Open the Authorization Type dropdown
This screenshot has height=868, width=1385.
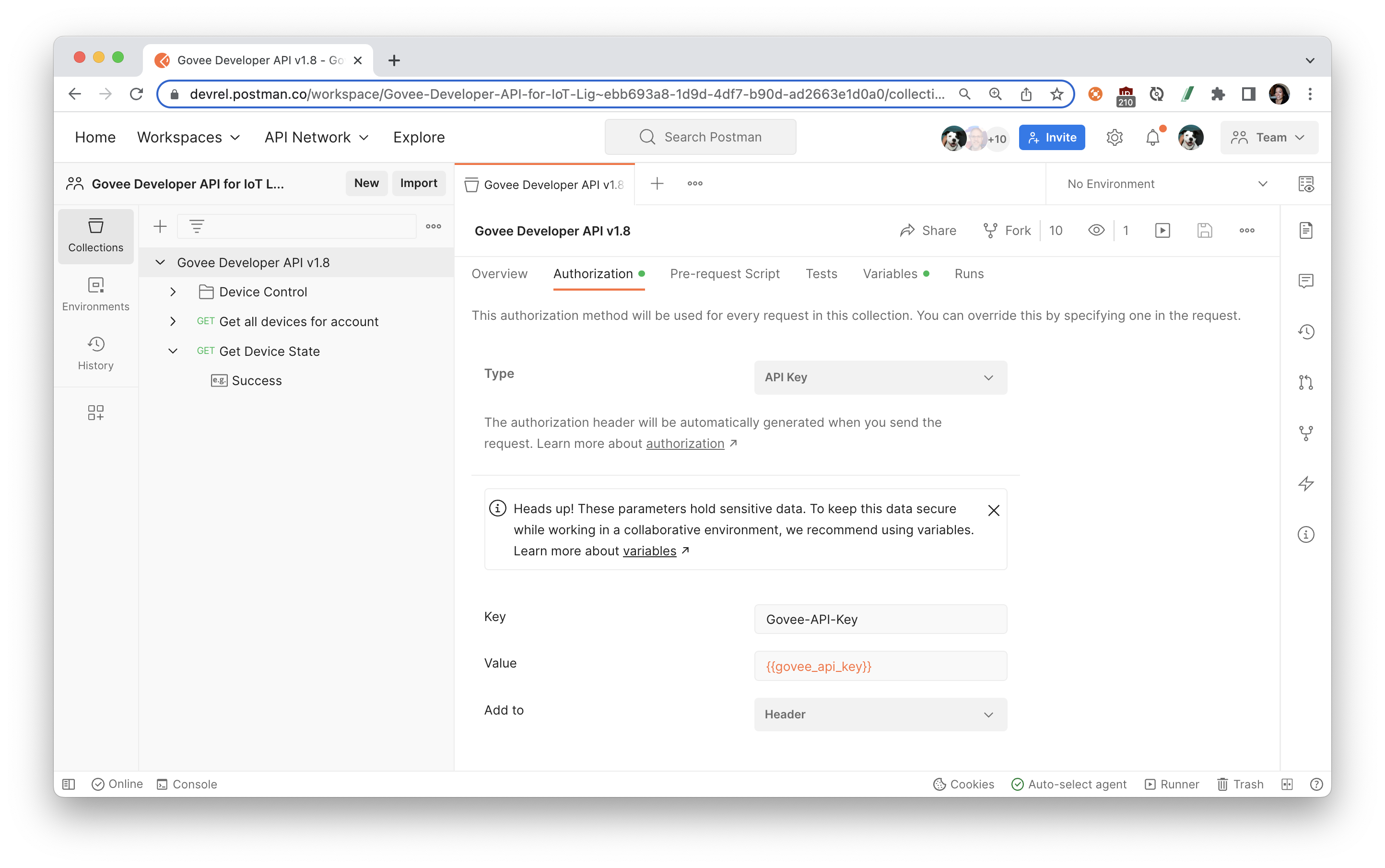pos(880,377)
